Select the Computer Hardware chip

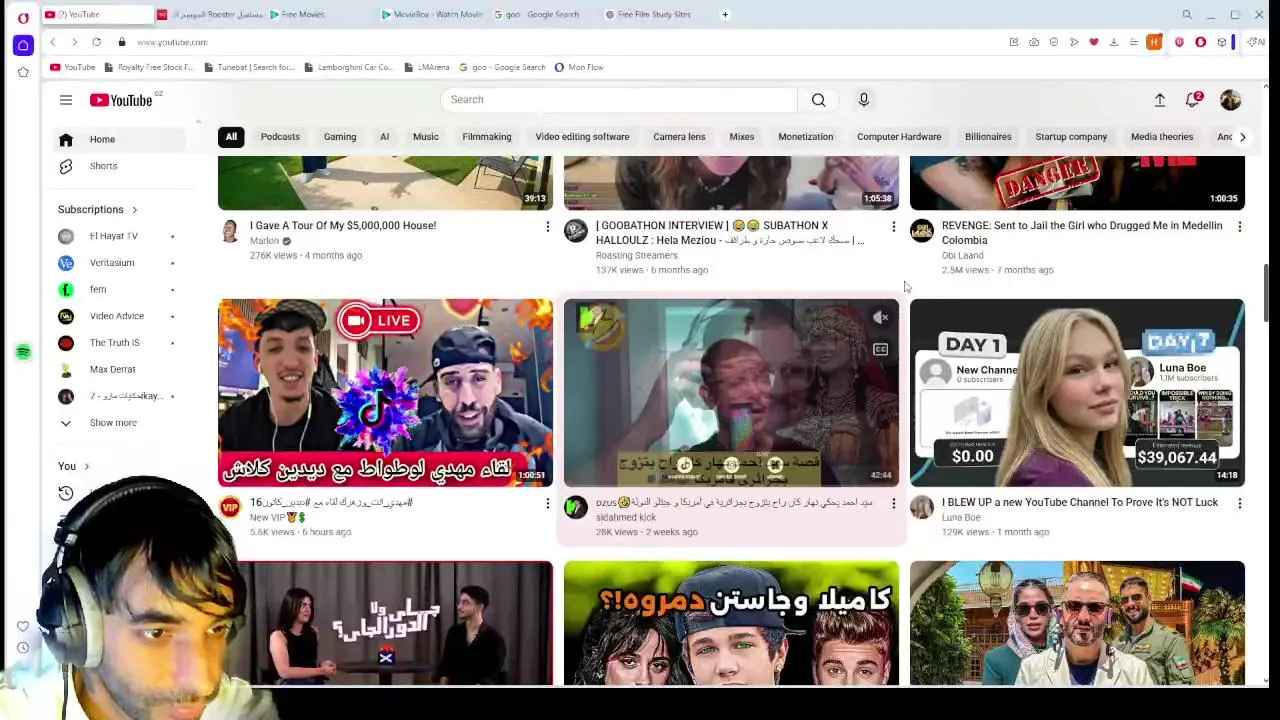pyautogui.click(x=899, y=137)
